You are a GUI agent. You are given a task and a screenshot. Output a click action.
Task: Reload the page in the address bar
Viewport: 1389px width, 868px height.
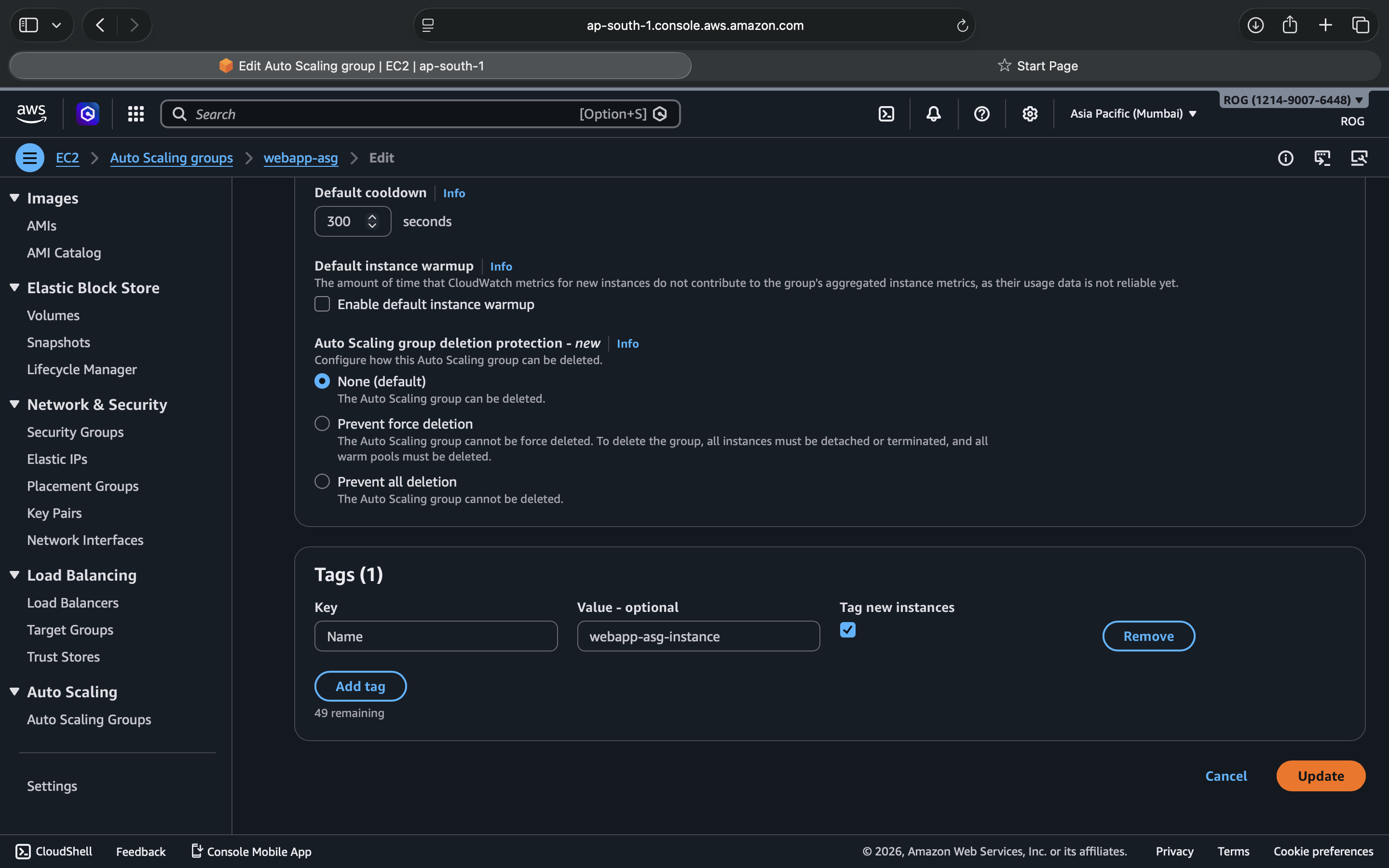click(x=962, y=25)
